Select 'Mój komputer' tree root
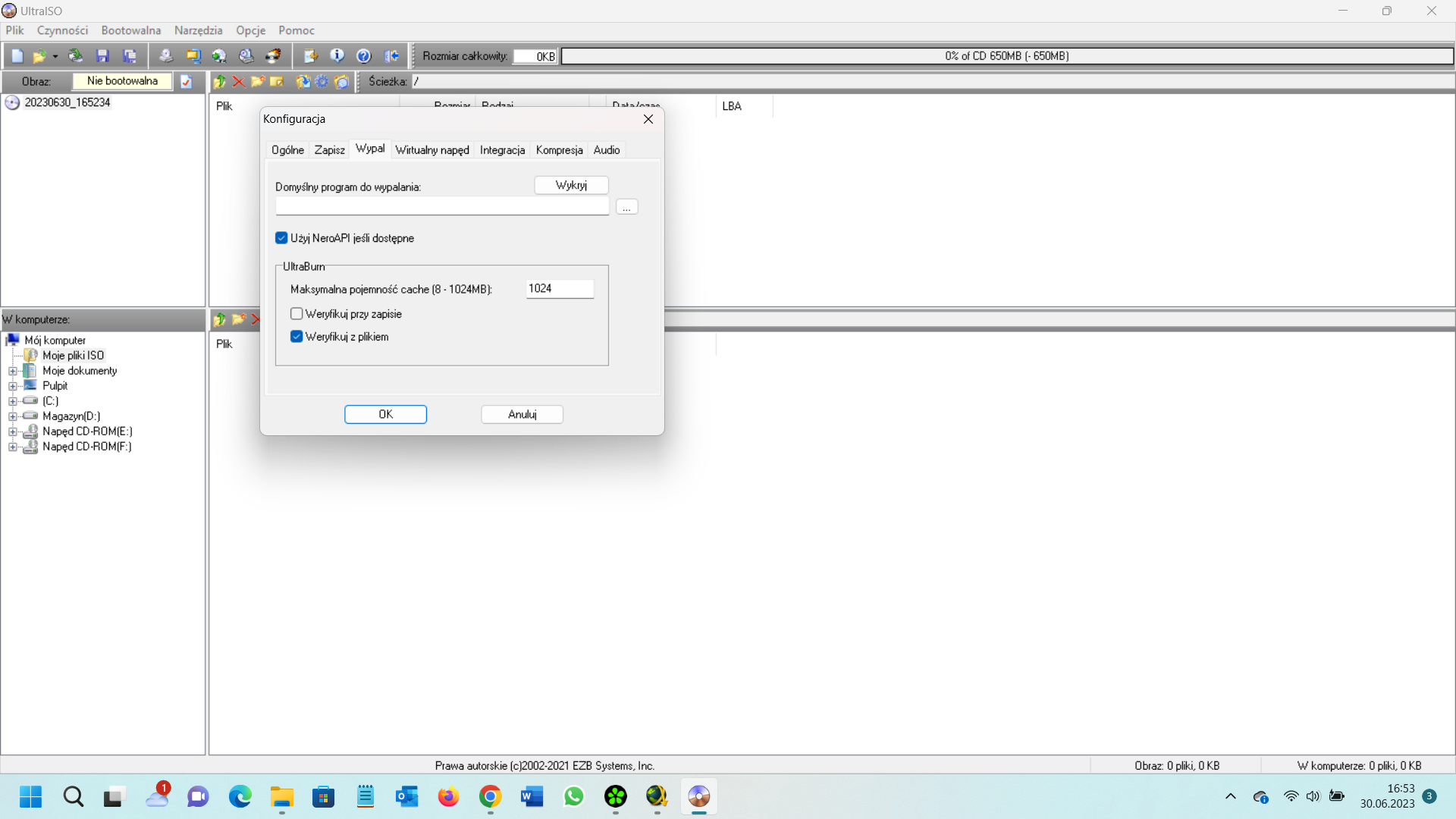This screenshot has width=1456, height=819. point(55,340)
